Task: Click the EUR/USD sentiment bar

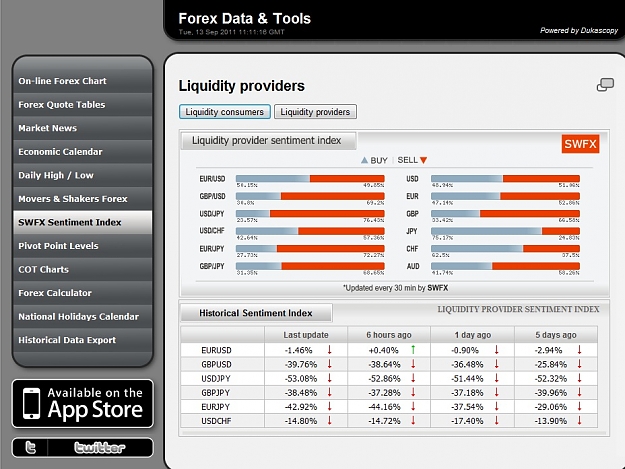Action: (x=310, y=179)
